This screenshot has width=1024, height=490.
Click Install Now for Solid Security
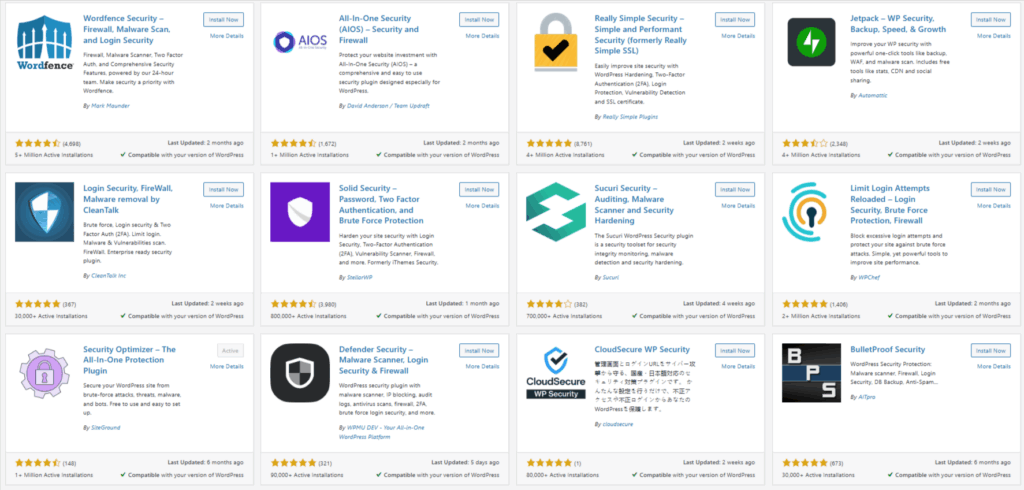[479, 189]
